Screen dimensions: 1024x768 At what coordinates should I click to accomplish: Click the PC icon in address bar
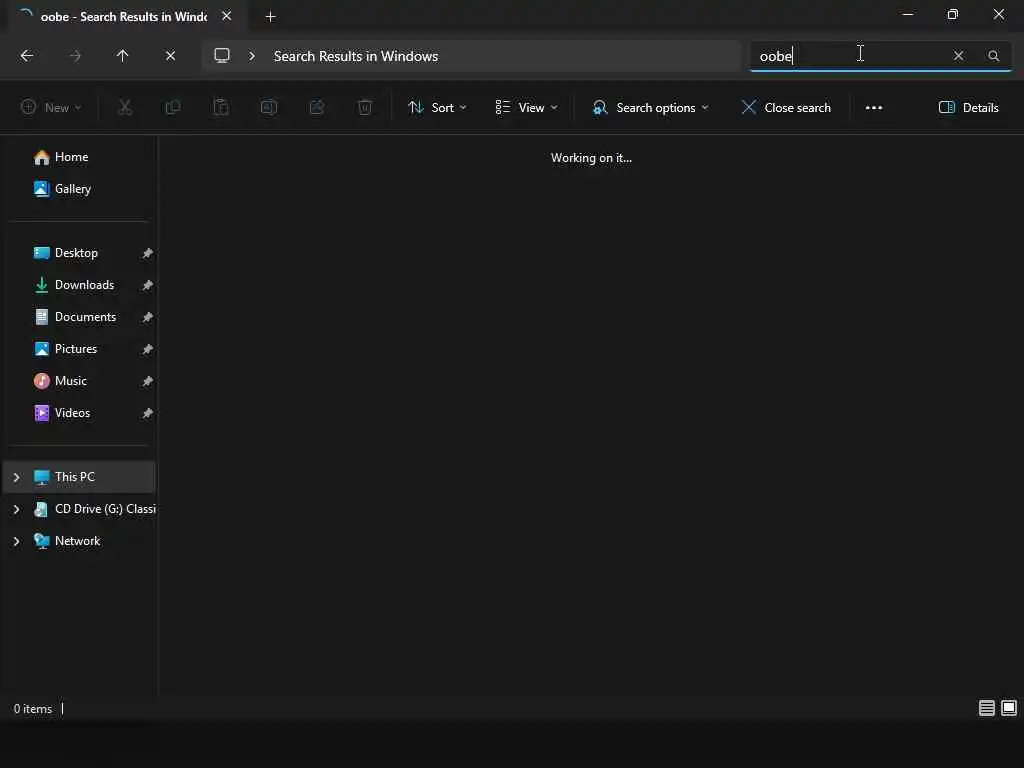tap(222, 56)
